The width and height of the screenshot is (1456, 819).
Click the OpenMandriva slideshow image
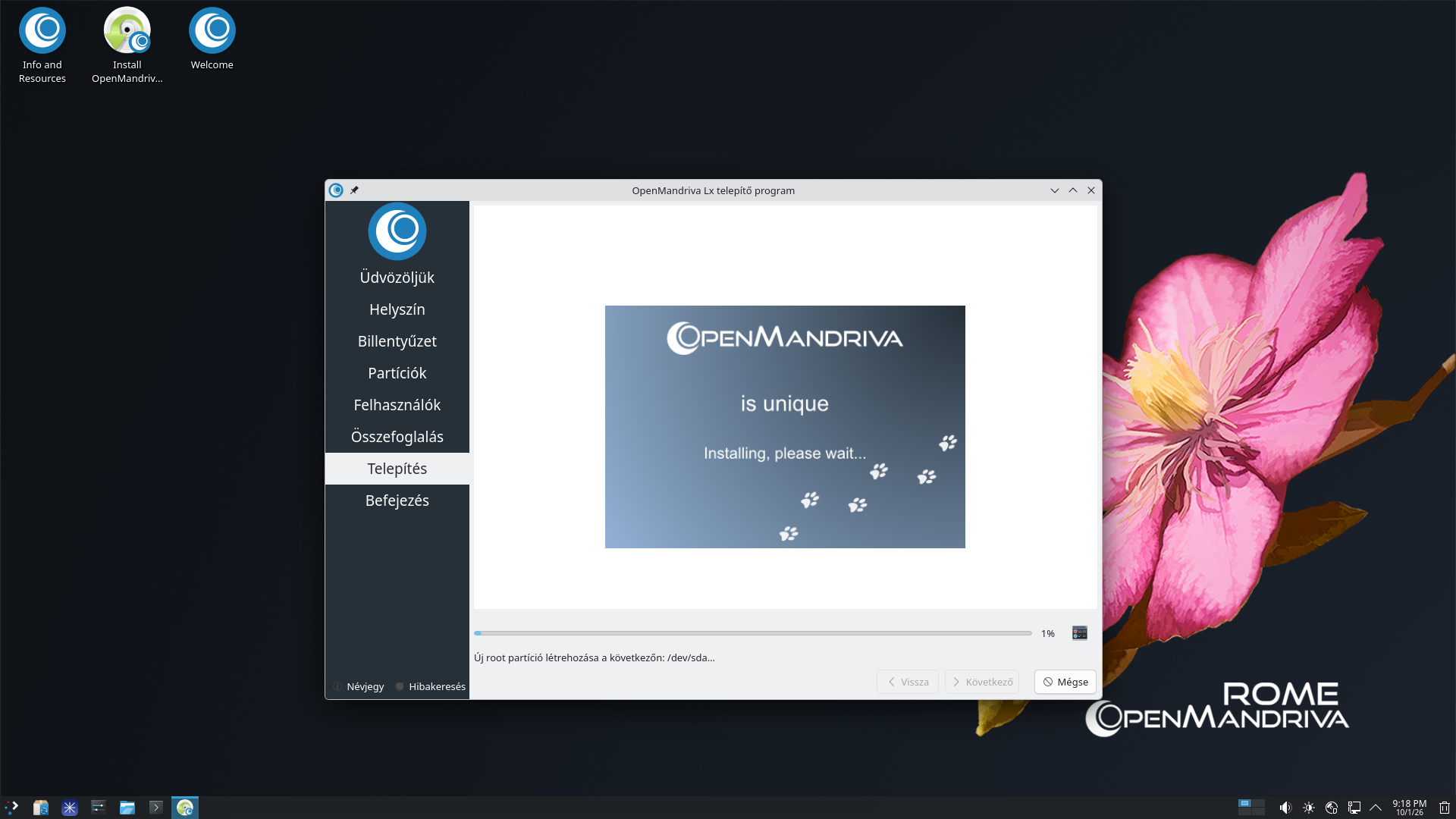[785, 427]
